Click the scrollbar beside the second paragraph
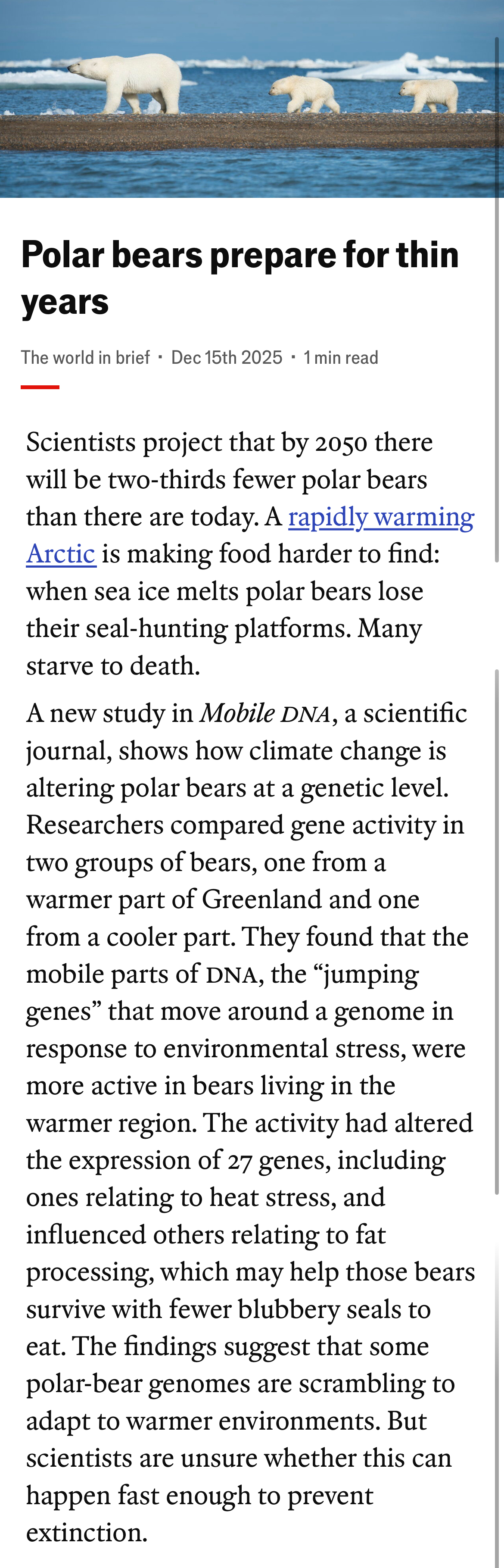This screenshot has height=1568, width=504. [497, 931]
